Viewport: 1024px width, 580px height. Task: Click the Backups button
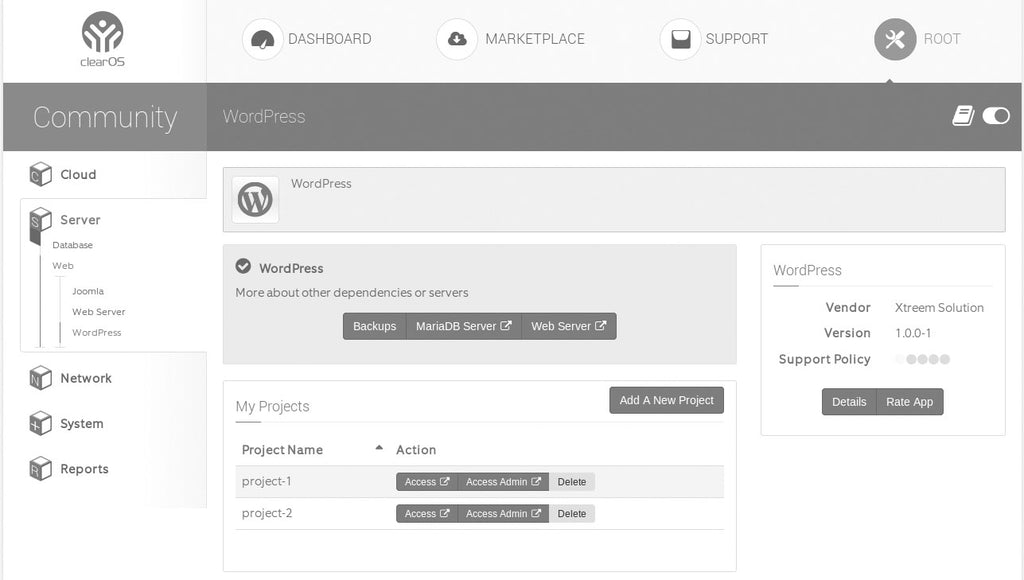coord(375,326)
